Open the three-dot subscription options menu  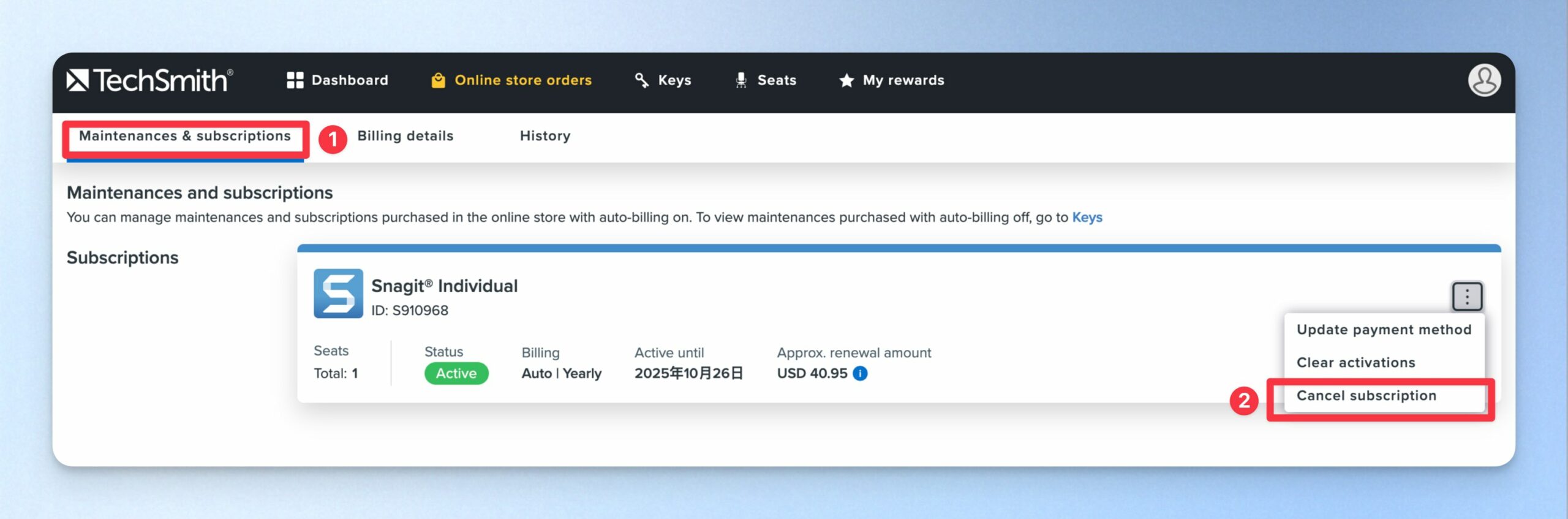(x=1467, y=297)
